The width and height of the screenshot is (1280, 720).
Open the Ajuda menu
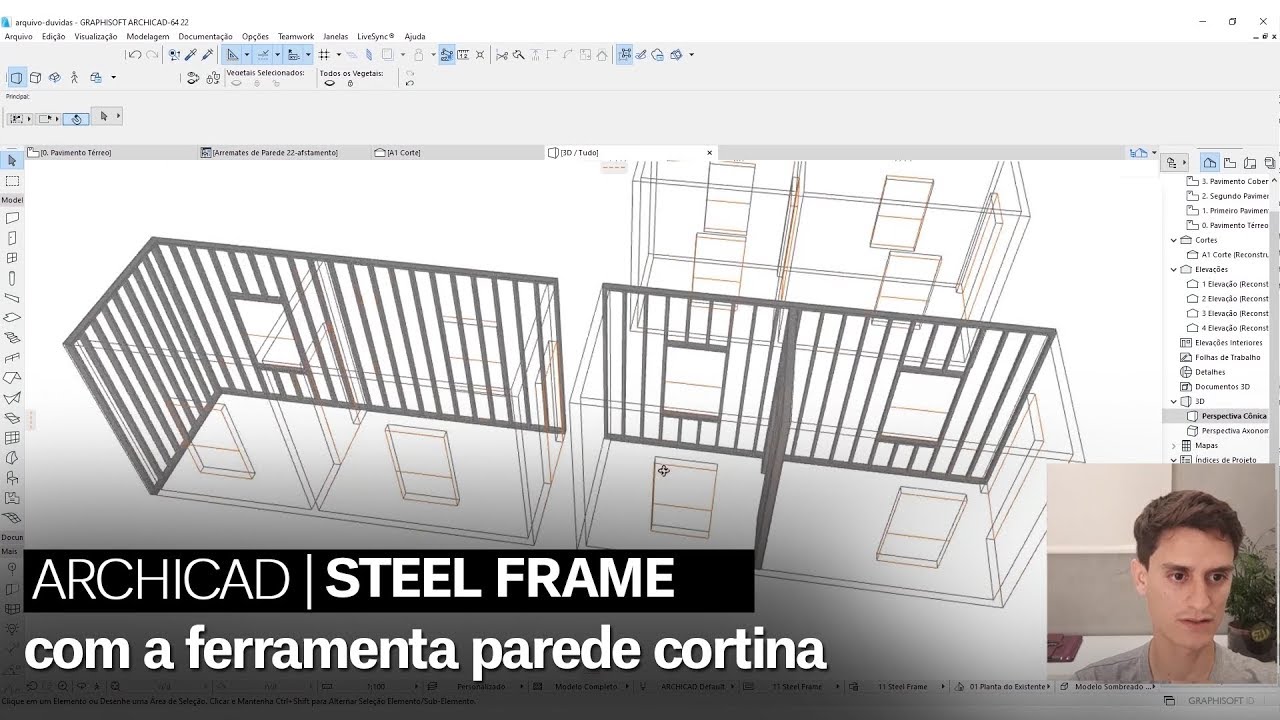click(415, 37)
